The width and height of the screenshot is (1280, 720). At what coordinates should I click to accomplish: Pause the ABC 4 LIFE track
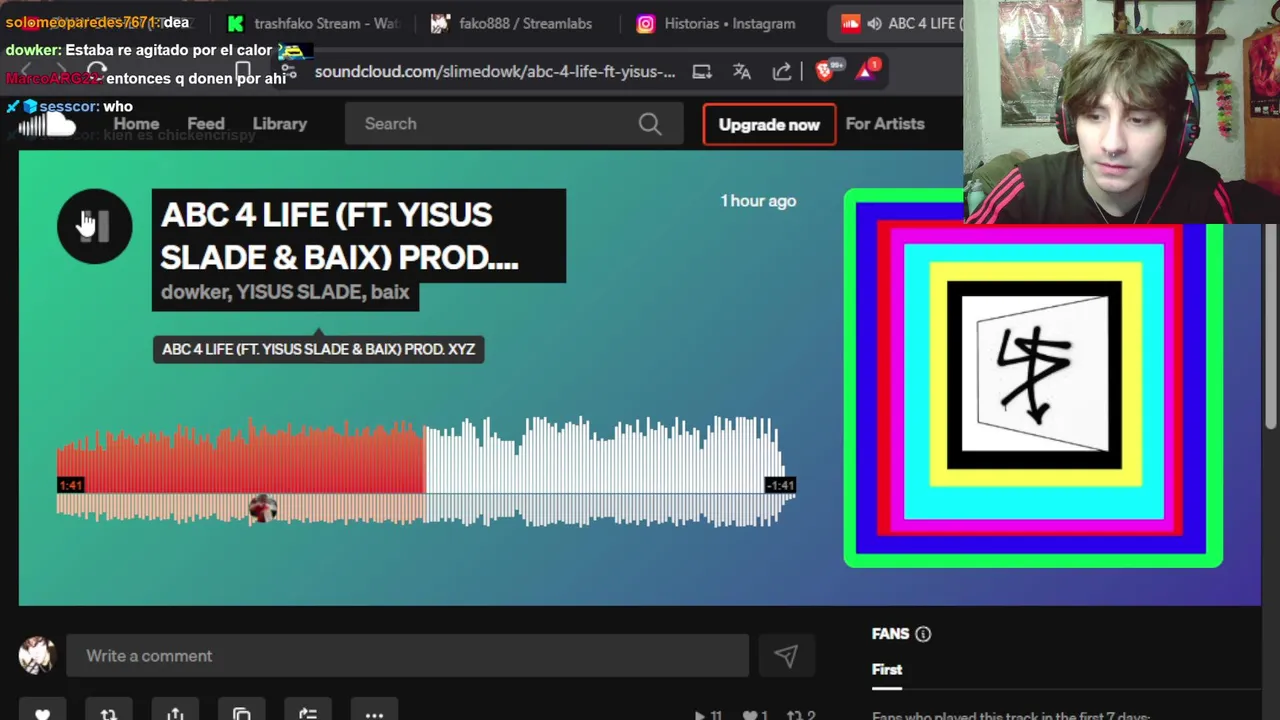(94, 226)
